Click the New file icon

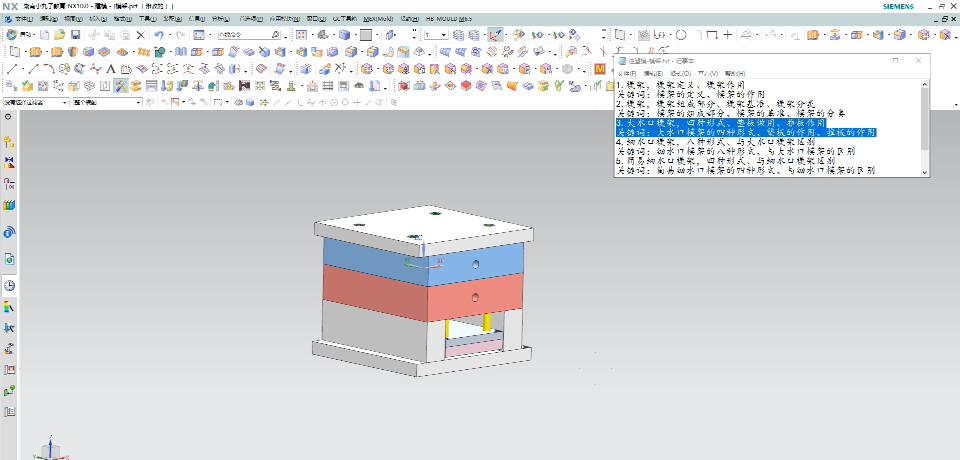click(x=44, y=35)
